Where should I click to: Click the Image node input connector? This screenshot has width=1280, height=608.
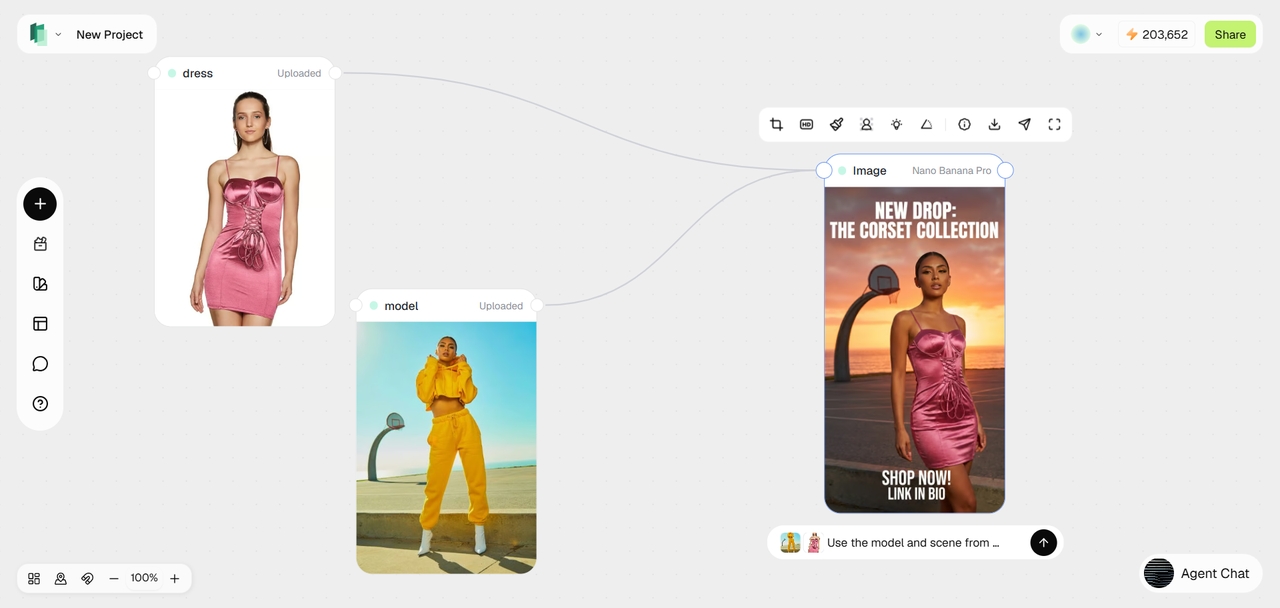[824, 171]
